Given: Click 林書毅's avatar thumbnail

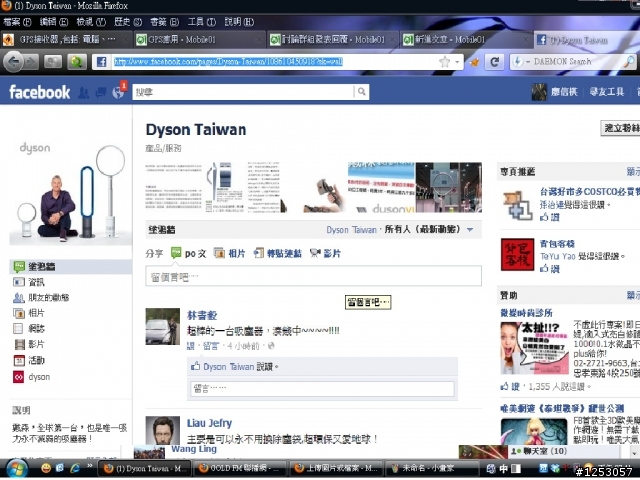Looking at the screenshot, I should point(162,327).
